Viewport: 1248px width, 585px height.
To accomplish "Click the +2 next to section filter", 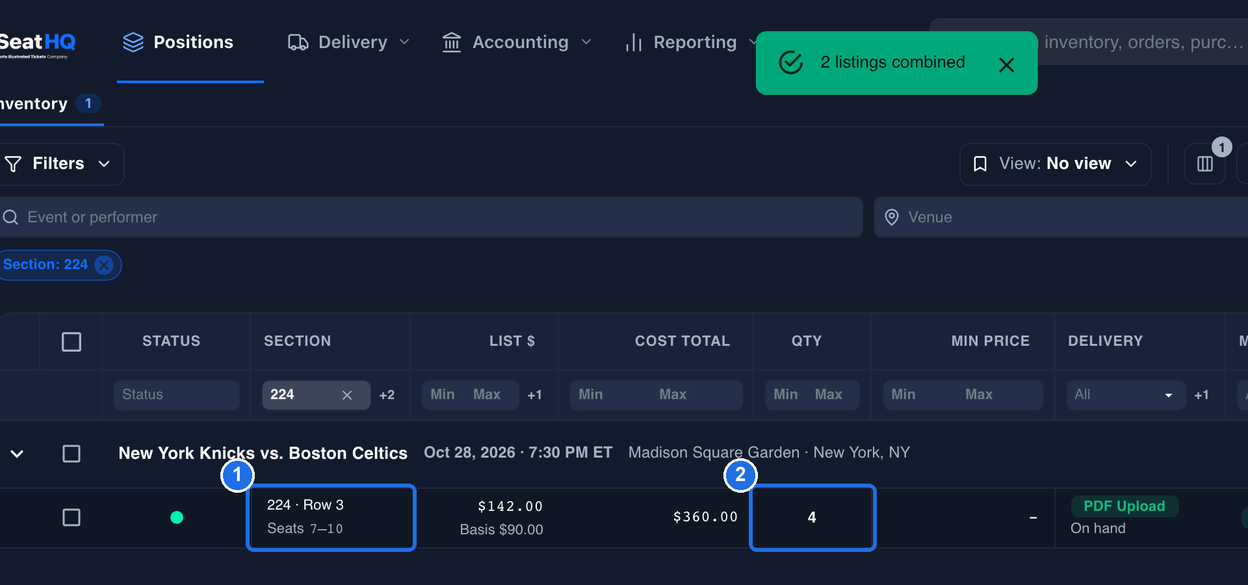I will pyautogui.click(x=387, y=395).
